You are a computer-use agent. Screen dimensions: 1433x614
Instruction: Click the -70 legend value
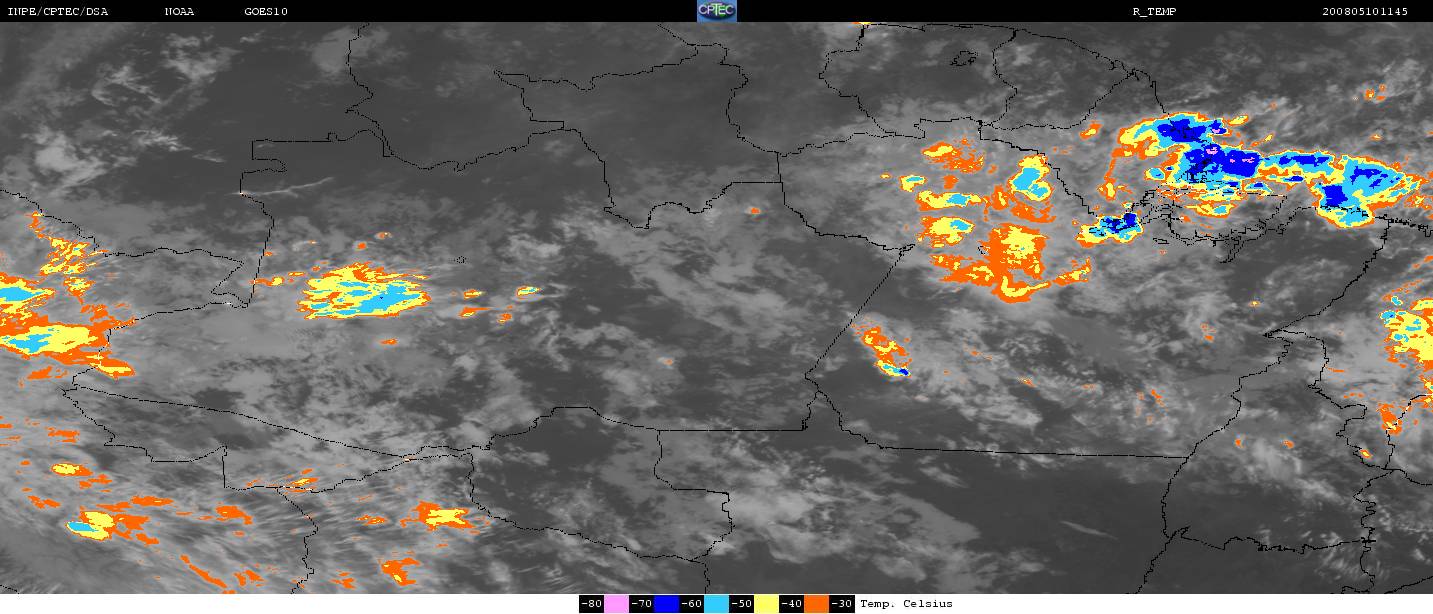(642, 604)
